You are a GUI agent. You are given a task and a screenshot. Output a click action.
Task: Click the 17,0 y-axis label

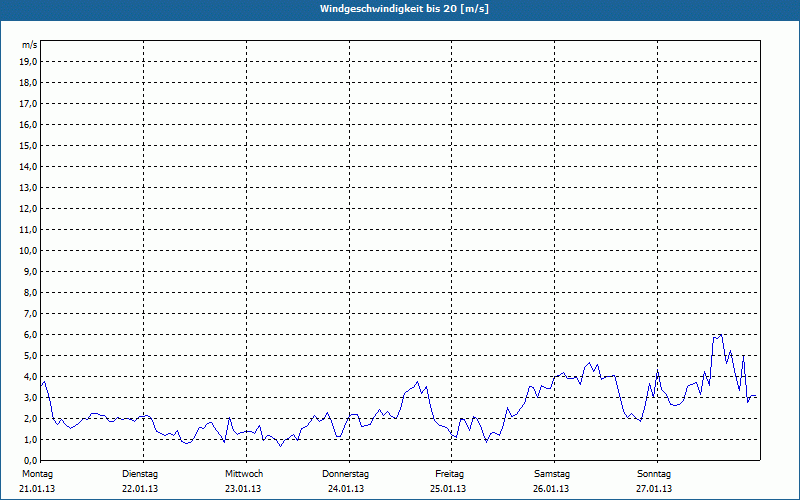pos(28,104)
